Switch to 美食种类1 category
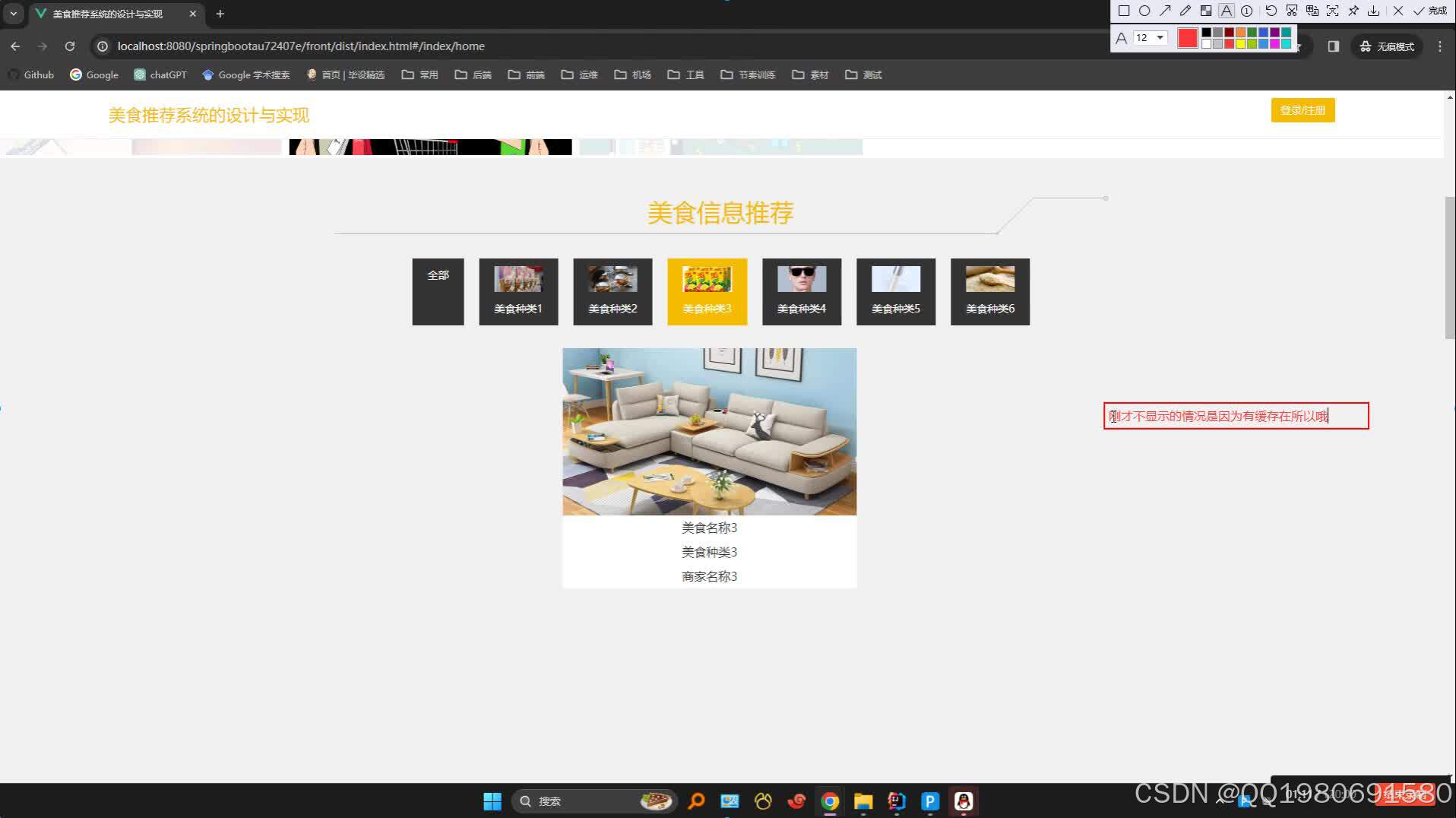This screenshot has width=1456, height=818. 518,291
